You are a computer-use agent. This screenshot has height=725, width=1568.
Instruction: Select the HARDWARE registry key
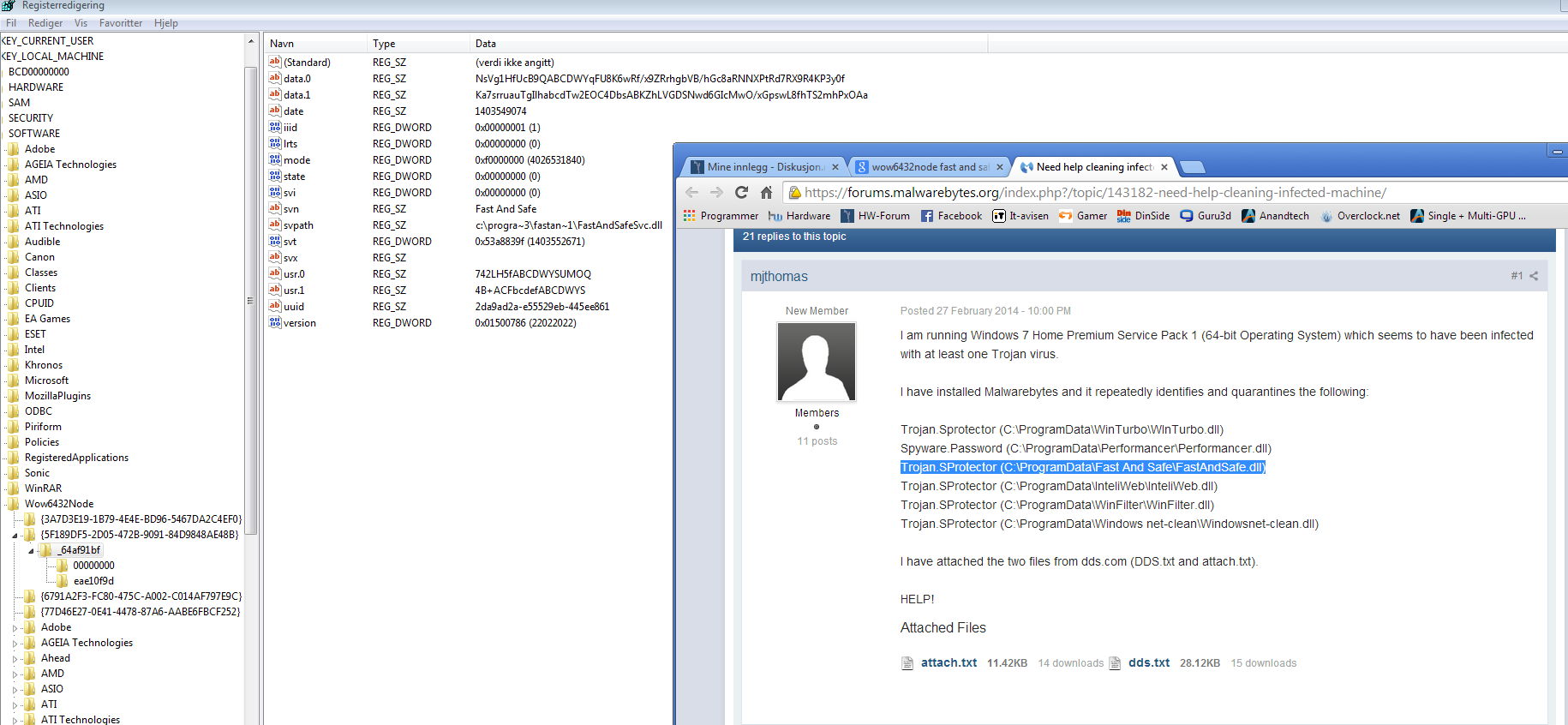point(36,87)
